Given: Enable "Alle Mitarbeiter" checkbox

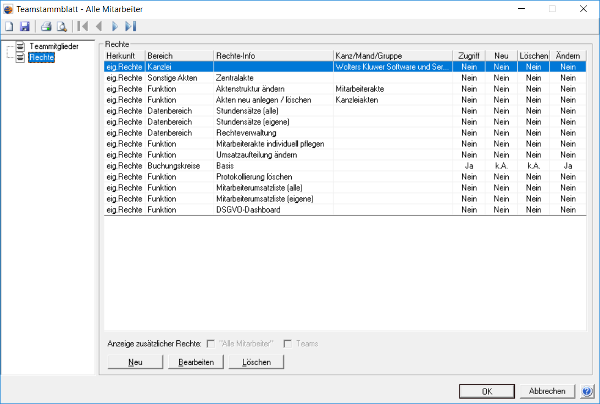Looking at the screenshot, I should click(210, 344).
